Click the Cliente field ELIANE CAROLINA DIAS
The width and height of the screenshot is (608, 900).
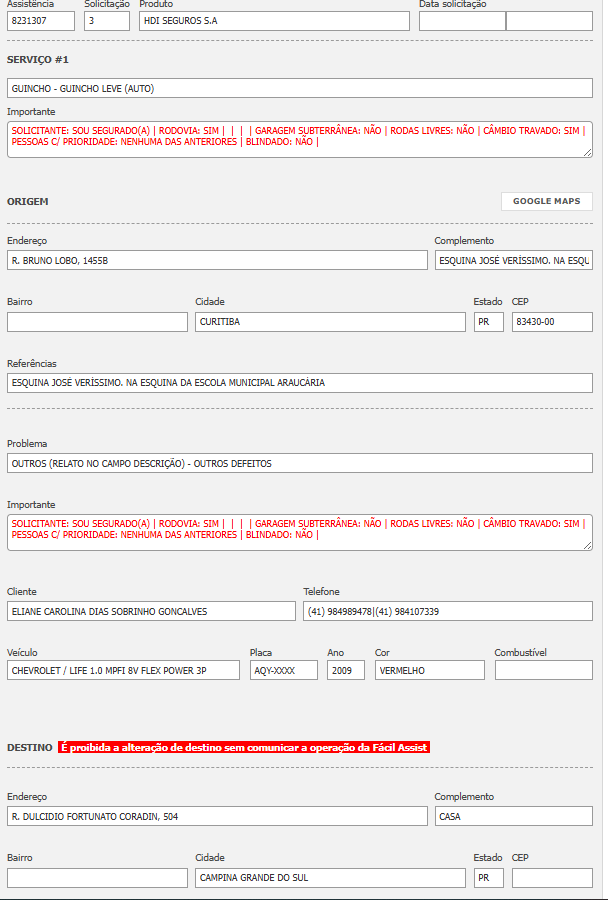pyautogui.click(x=151, y=611)
